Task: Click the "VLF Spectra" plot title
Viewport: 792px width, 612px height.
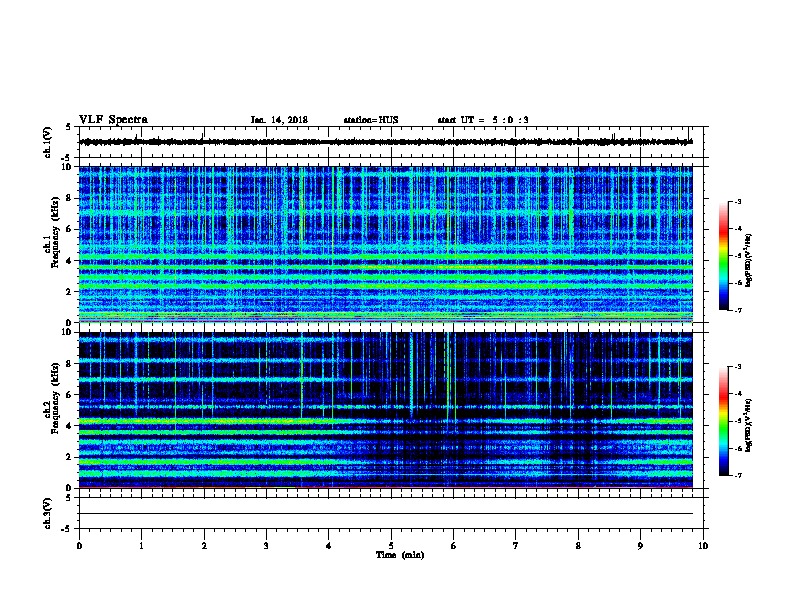Action: tap(113, 120)
